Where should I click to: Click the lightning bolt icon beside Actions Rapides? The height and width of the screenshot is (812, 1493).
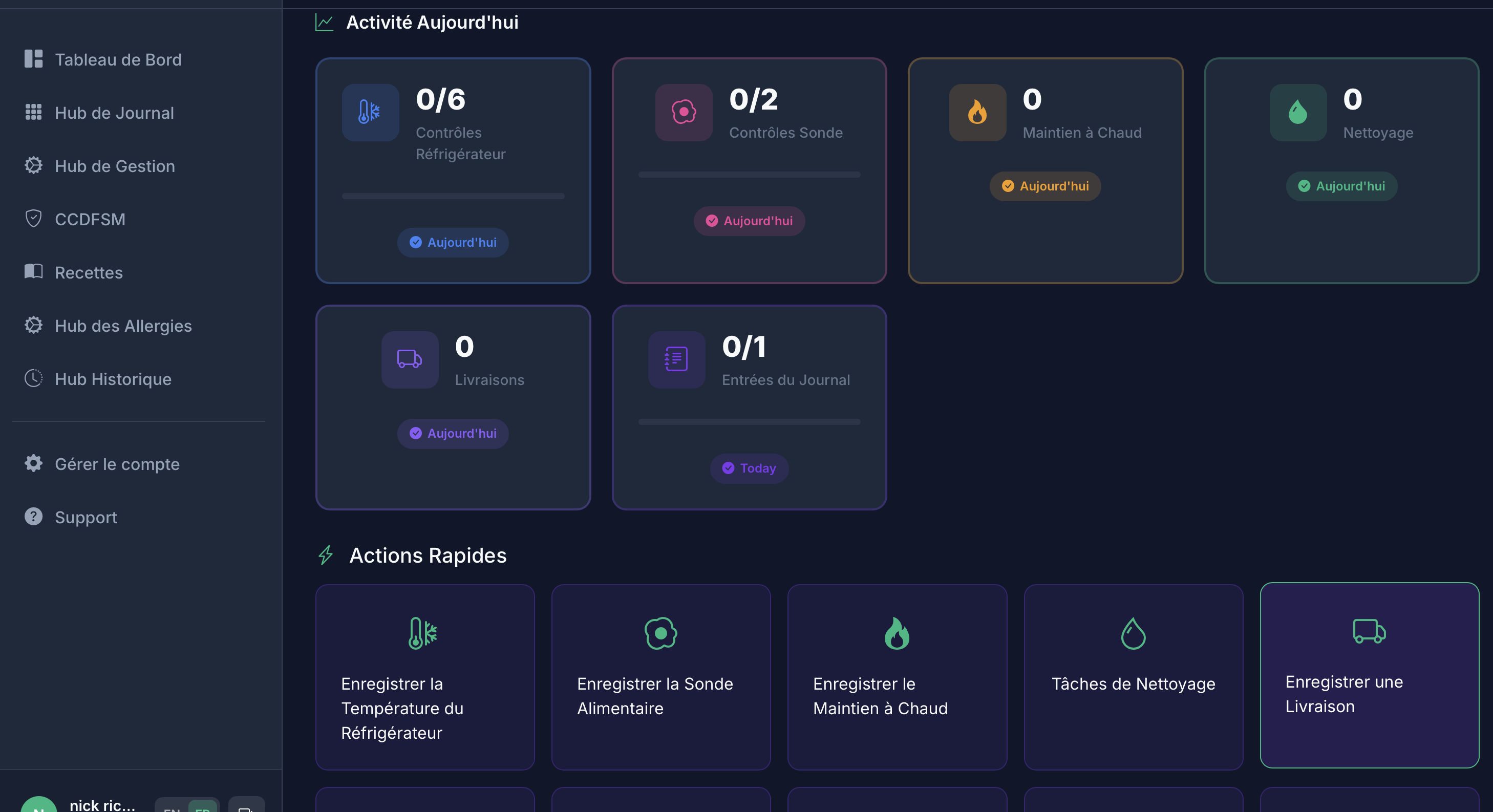[x=326, y=555]
